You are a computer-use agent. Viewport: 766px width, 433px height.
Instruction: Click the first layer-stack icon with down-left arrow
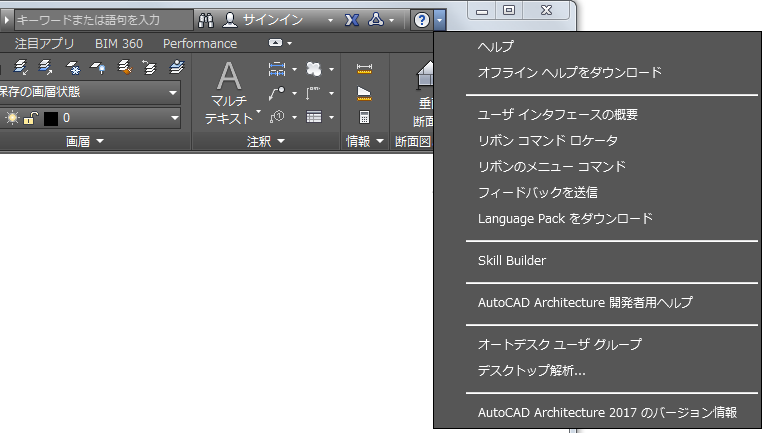pyautogui.click(x=20, y=67)
